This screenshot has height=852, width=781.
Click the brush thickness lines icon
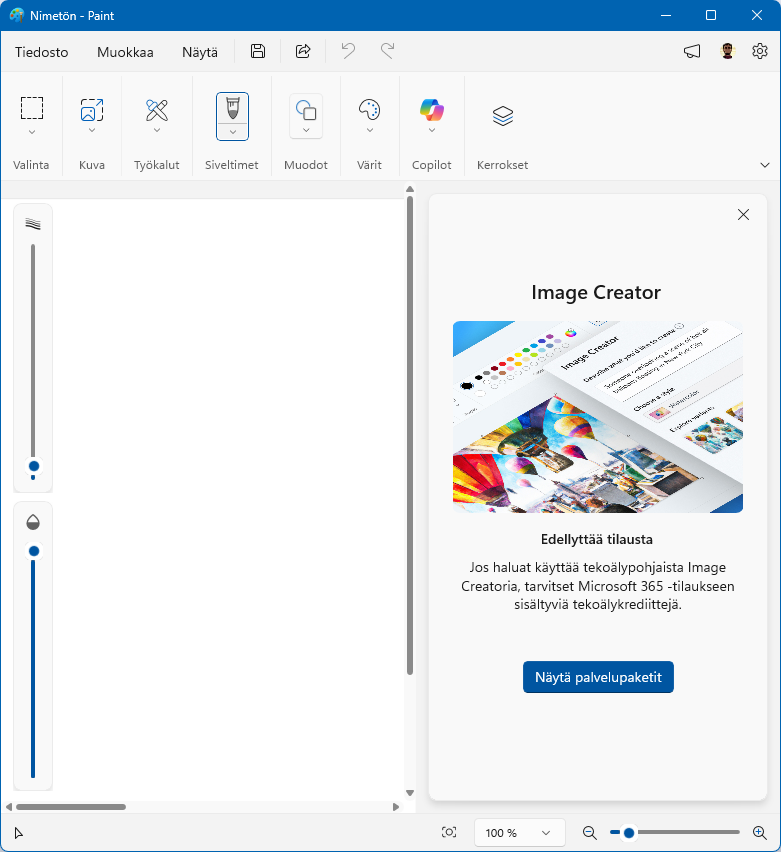click(33, 224)
